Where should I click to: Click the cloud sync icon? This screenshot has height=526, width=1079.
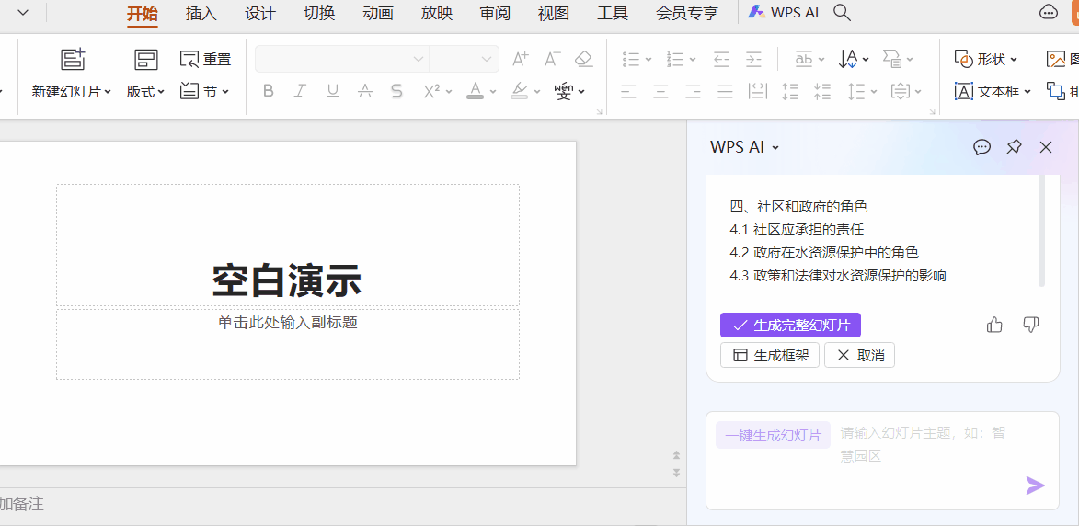[x=1048, y=12]
